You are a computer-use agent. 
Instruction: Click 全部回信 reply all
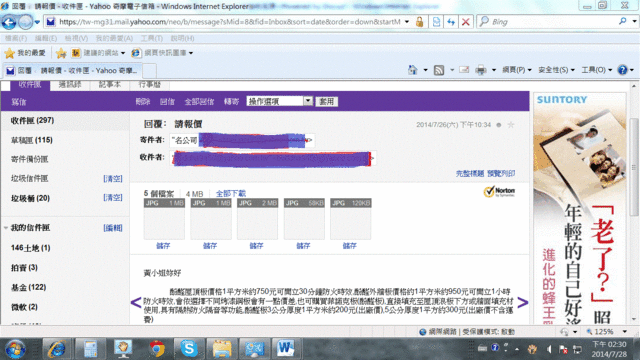point(199,102)
